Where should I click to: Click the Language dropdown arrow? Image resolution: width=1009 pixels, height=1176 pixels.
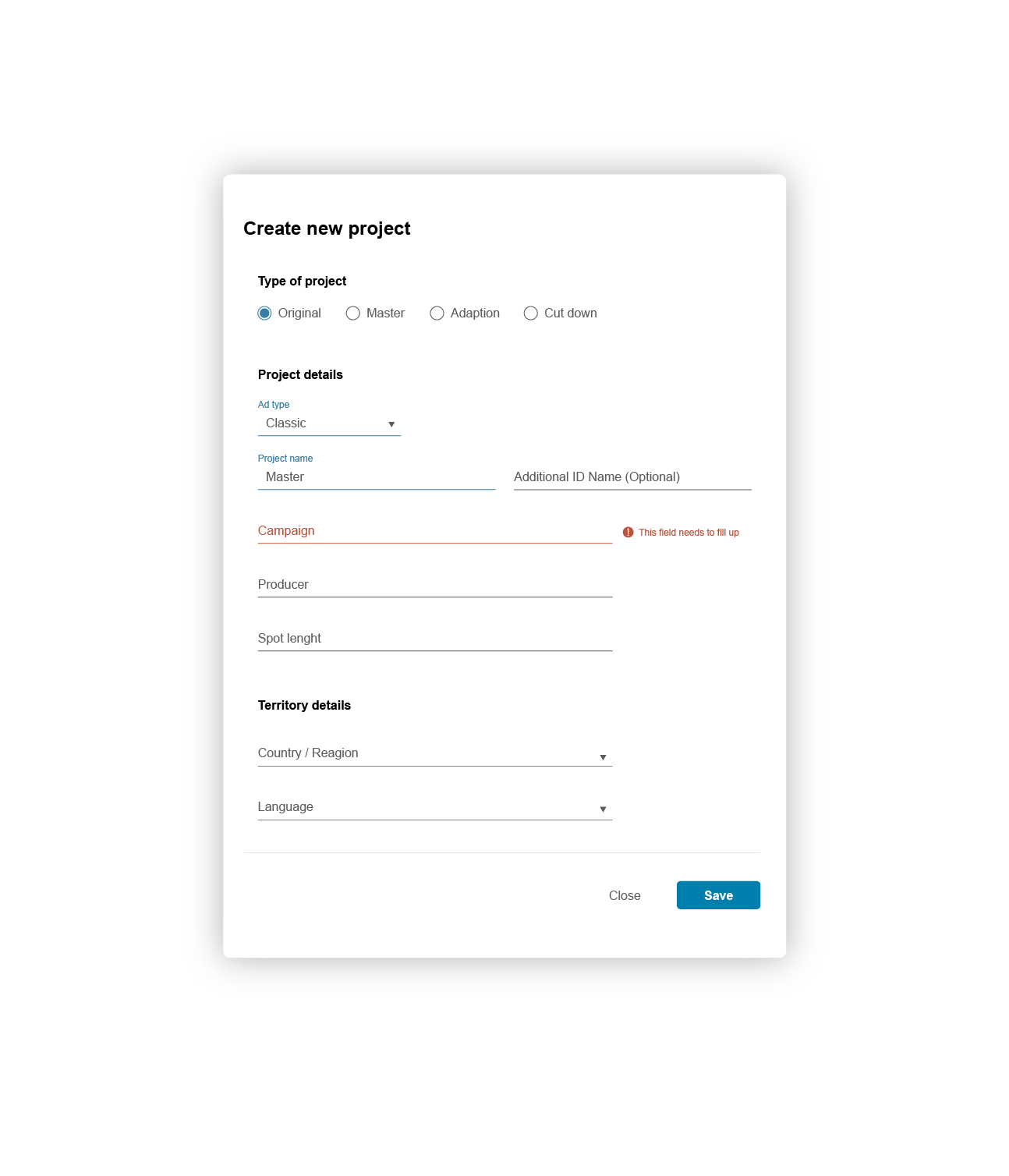tap(604, 809)
